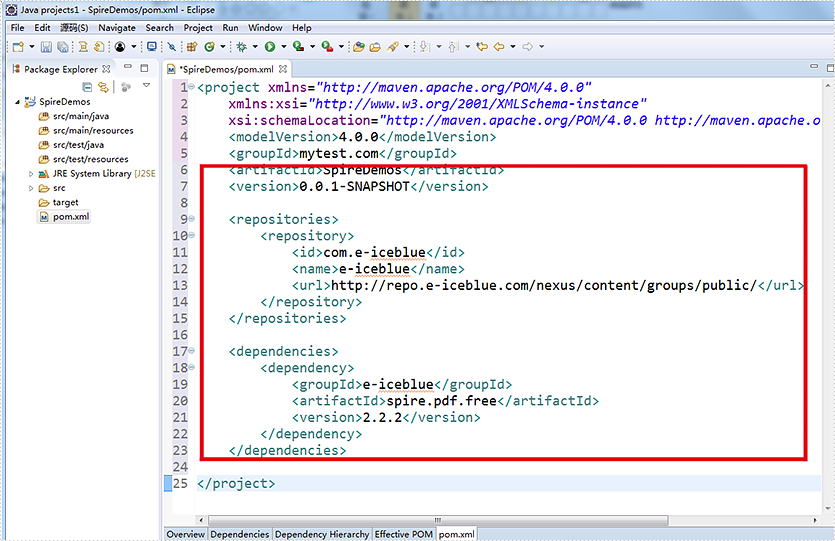The height and width of the screenshot is (541, 835).
Task: Fold the repositories element at line 9
Action: pos(192,219)
